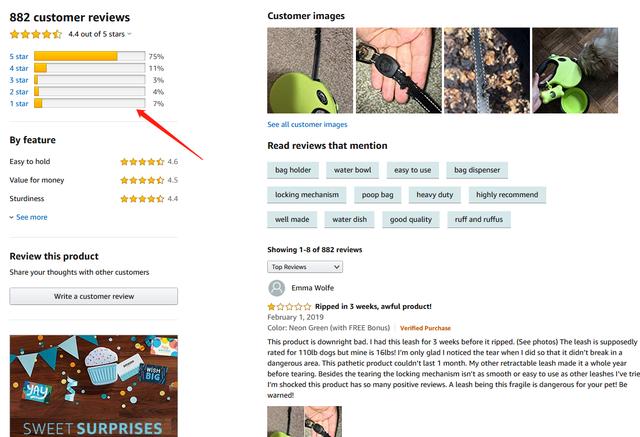Filter reviews by 5 star rating bar

pyautogui.click(x=90, y=56)
